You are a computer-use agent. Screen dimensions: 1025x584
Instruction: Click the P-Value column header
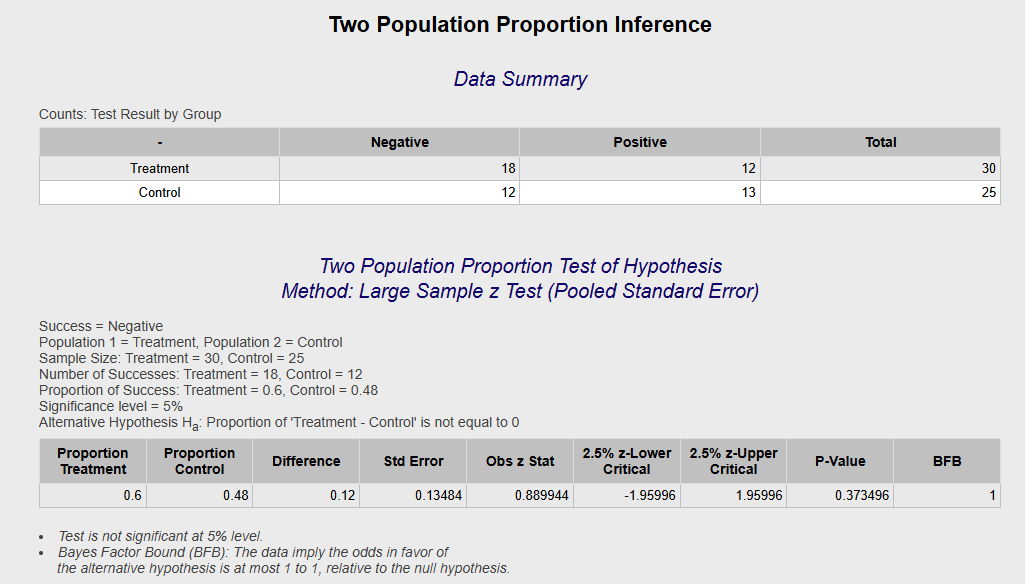(840, 461)
